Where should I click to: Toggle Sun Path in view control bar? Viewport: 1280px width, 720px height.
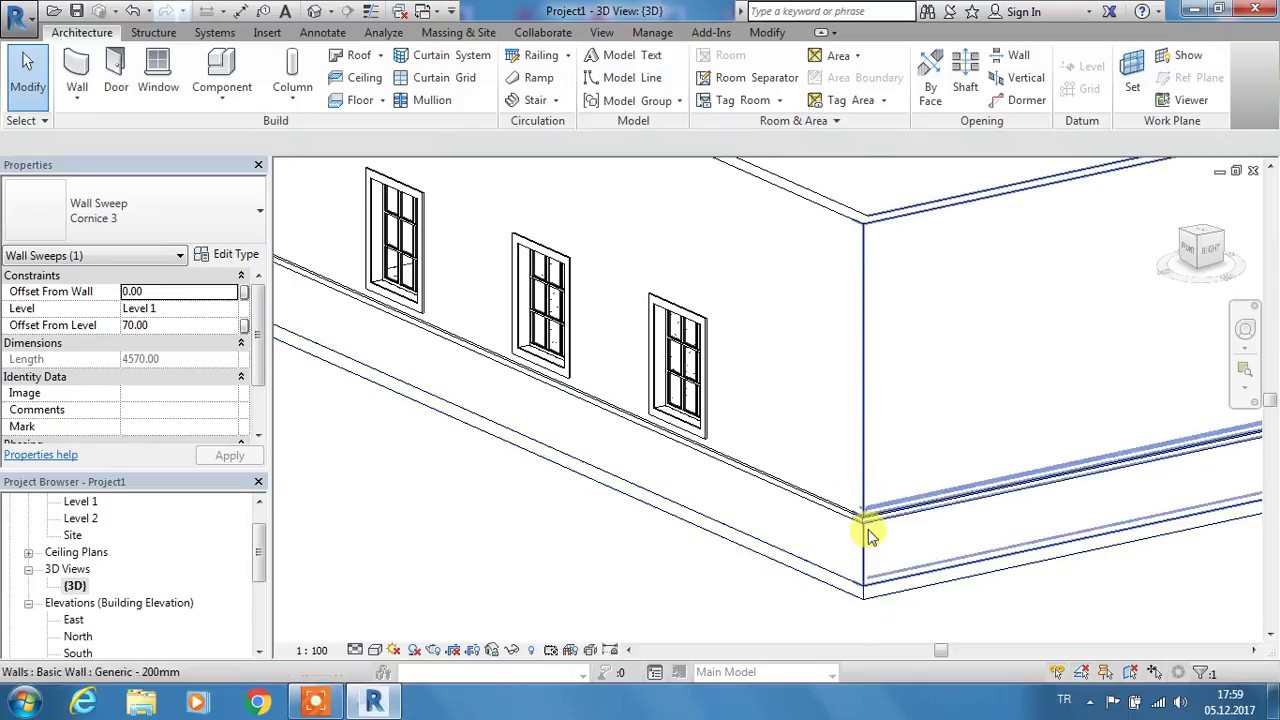pos(394,650)
